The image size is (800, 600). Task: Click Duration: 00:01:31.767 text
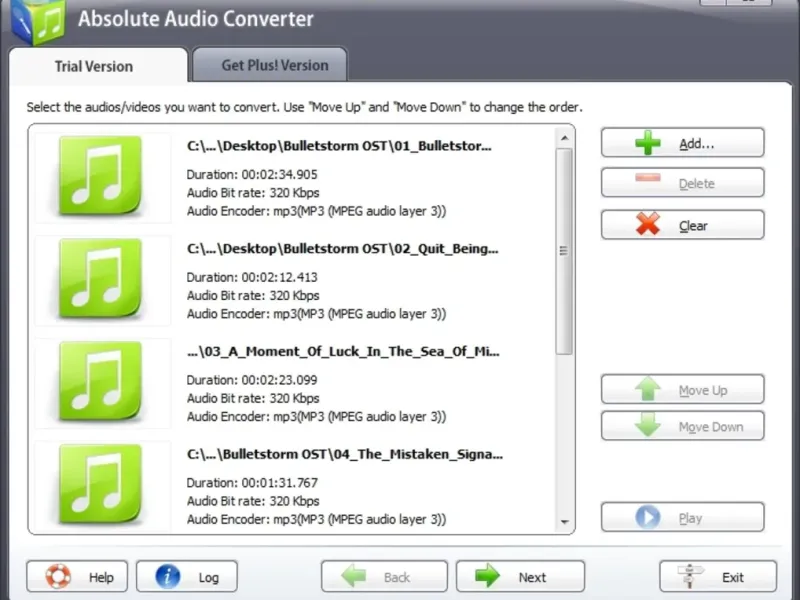[252, 483]
